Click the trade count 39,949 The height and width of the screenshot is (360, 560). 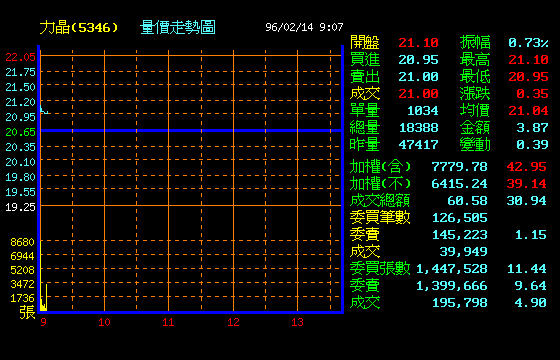coord(464,252)
